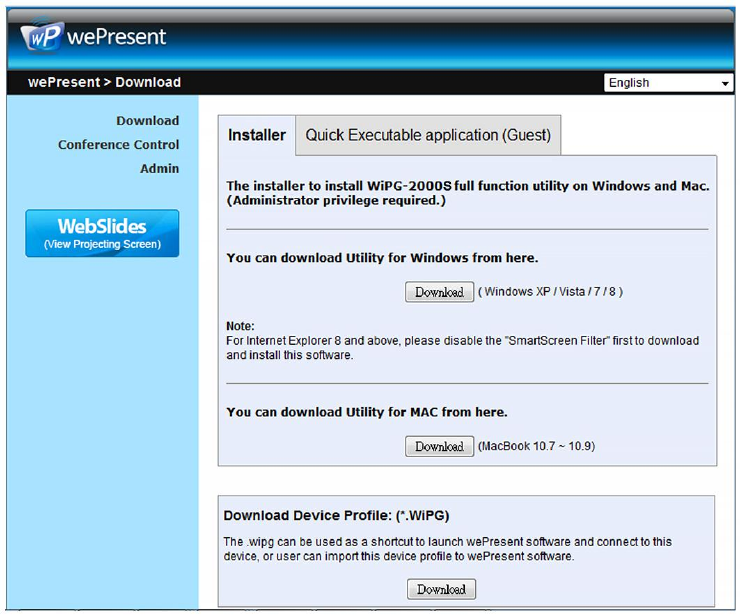Download the .WiPG device profile
This screenshot has height=615, width=740.
(x=441, y=590)
